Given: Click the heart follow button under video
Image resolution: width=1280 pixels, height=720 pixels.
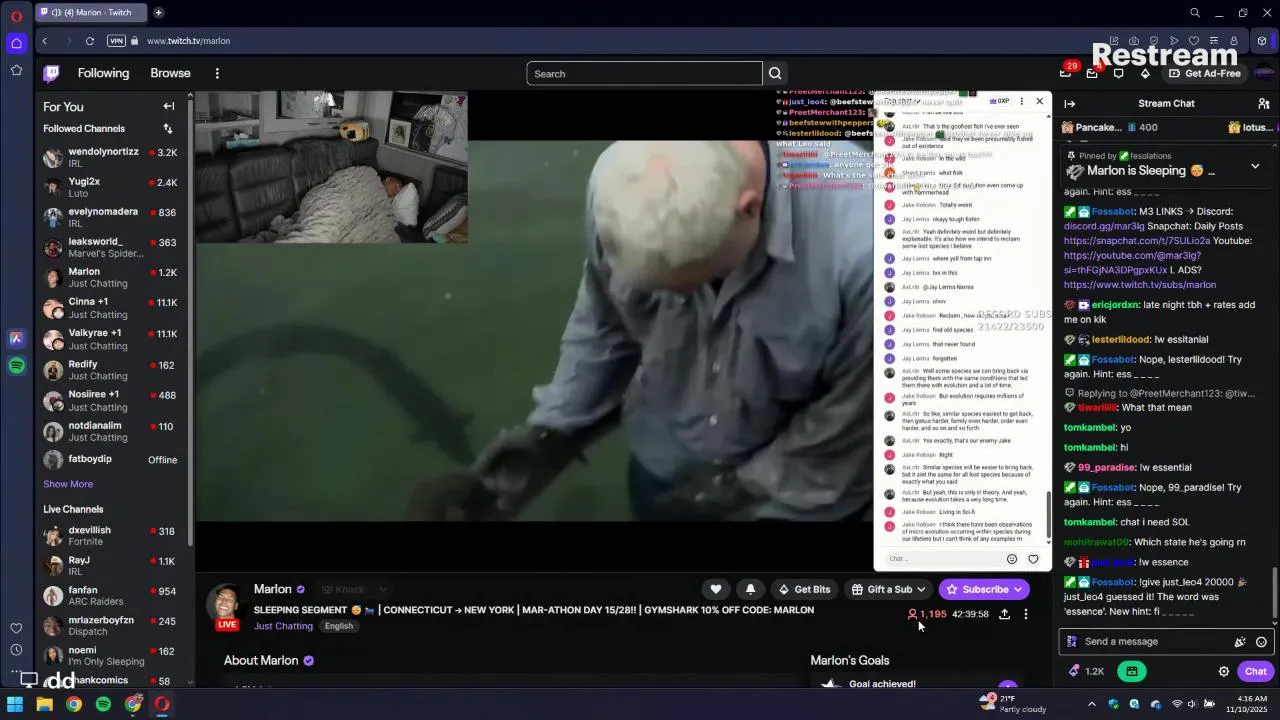Looking at the screenshot, I should tap(716, 590).
